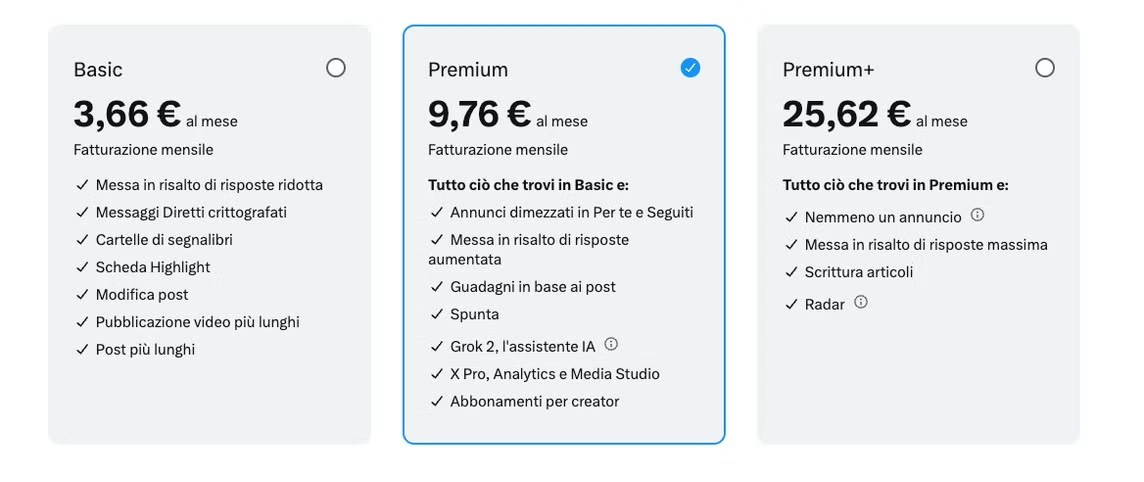Viewport: 1144px width, 482px height.
Task: Click Pubblicazione video più lunghi feature
Action: (197, 322)
